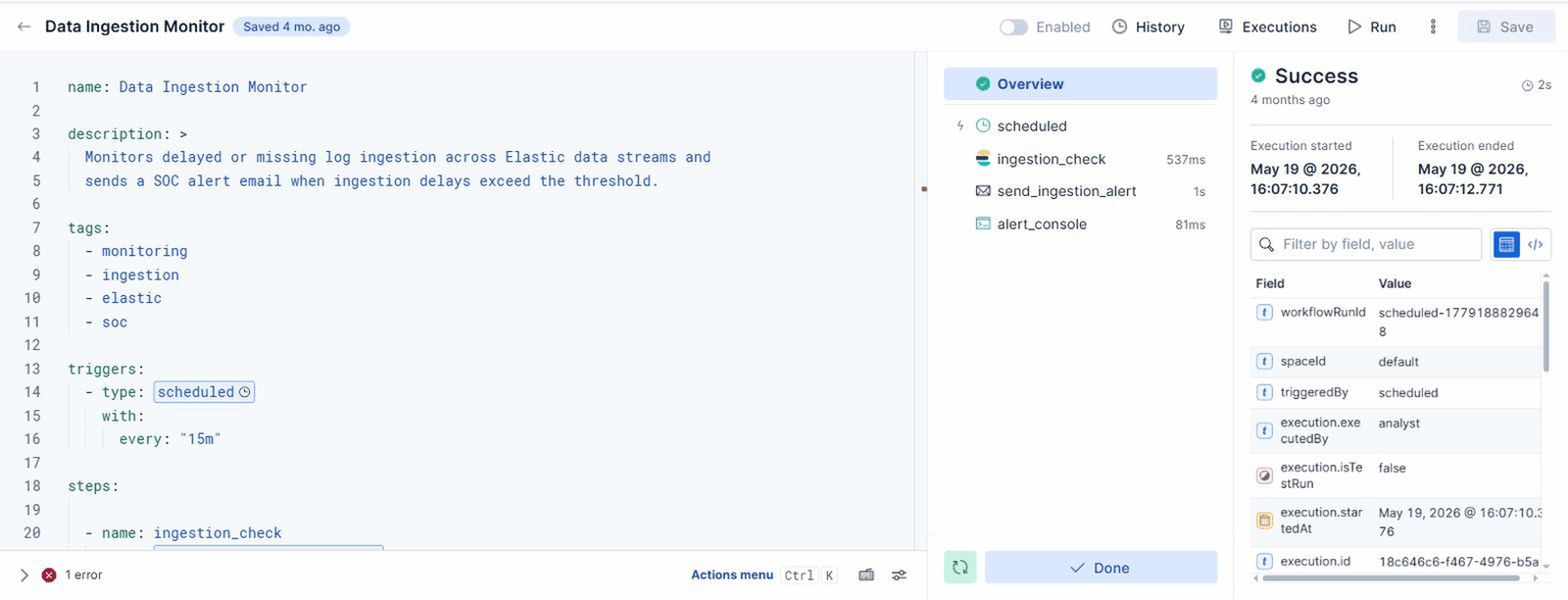
Task: Switch to JSON code view
Action: [x=1535, y=244]
